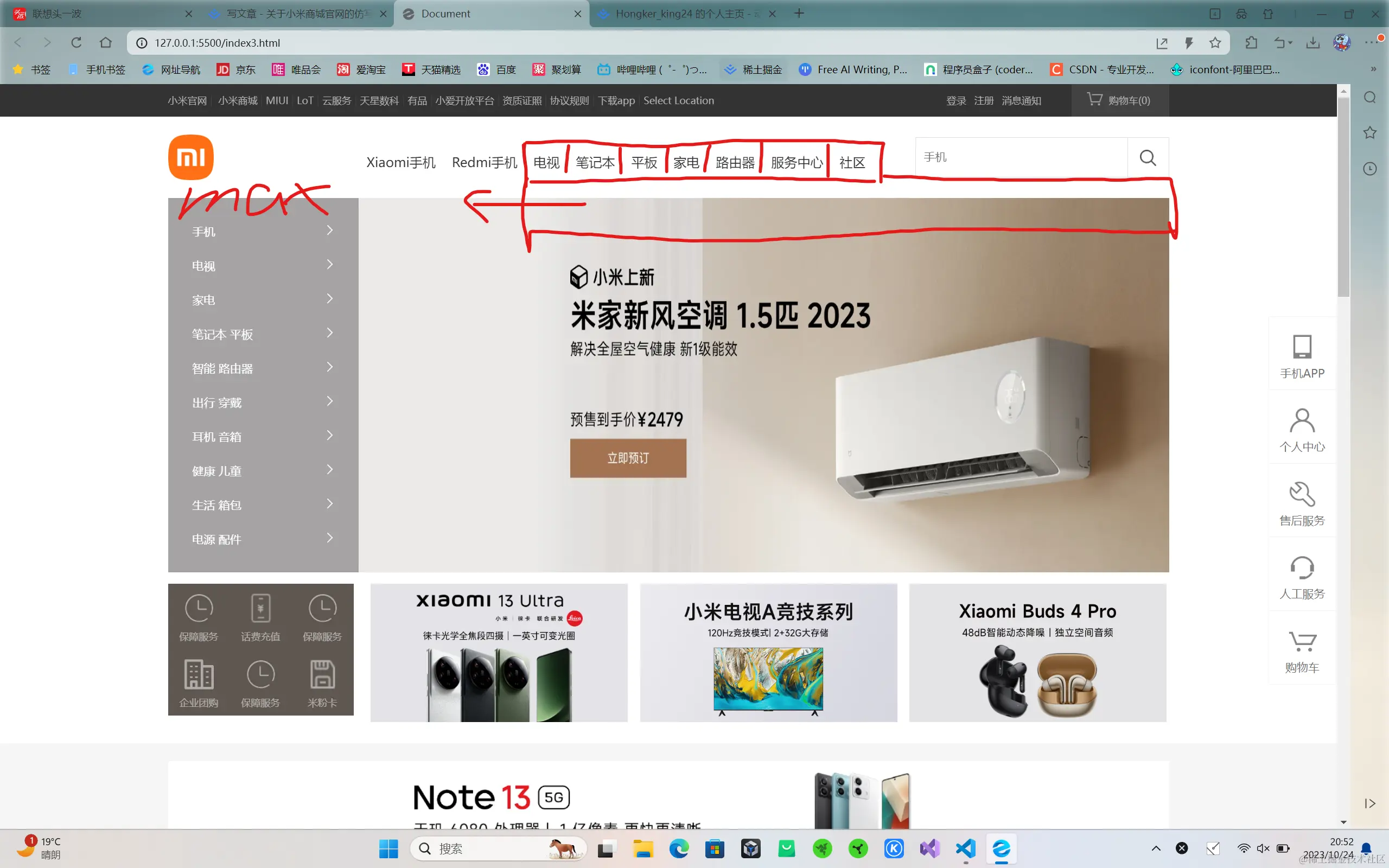Click the search magnifier icon
The width and height of the screenshot is (1389, 868).
coord(1147,157)
